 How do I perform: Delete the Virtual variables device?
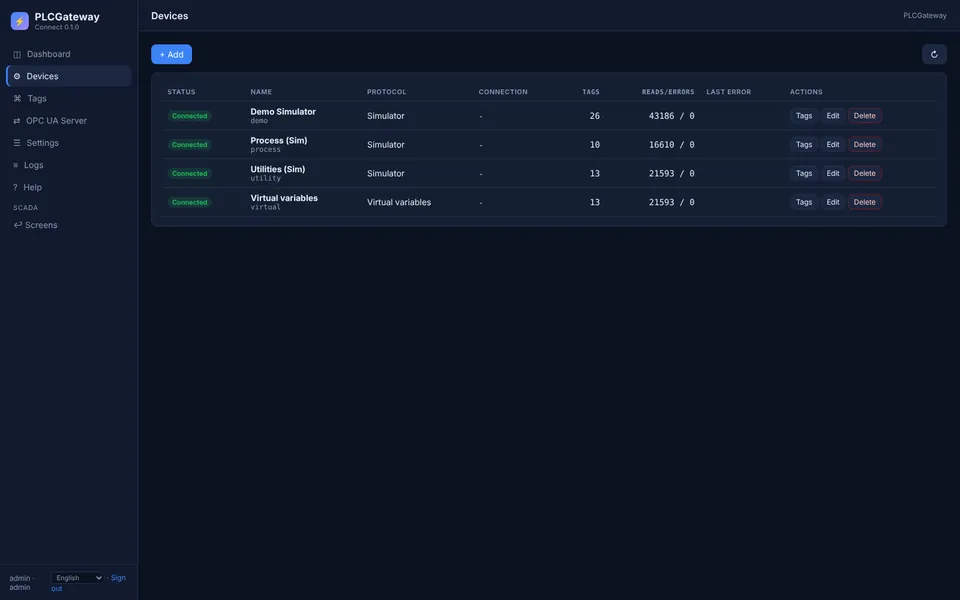coord(864,202)
